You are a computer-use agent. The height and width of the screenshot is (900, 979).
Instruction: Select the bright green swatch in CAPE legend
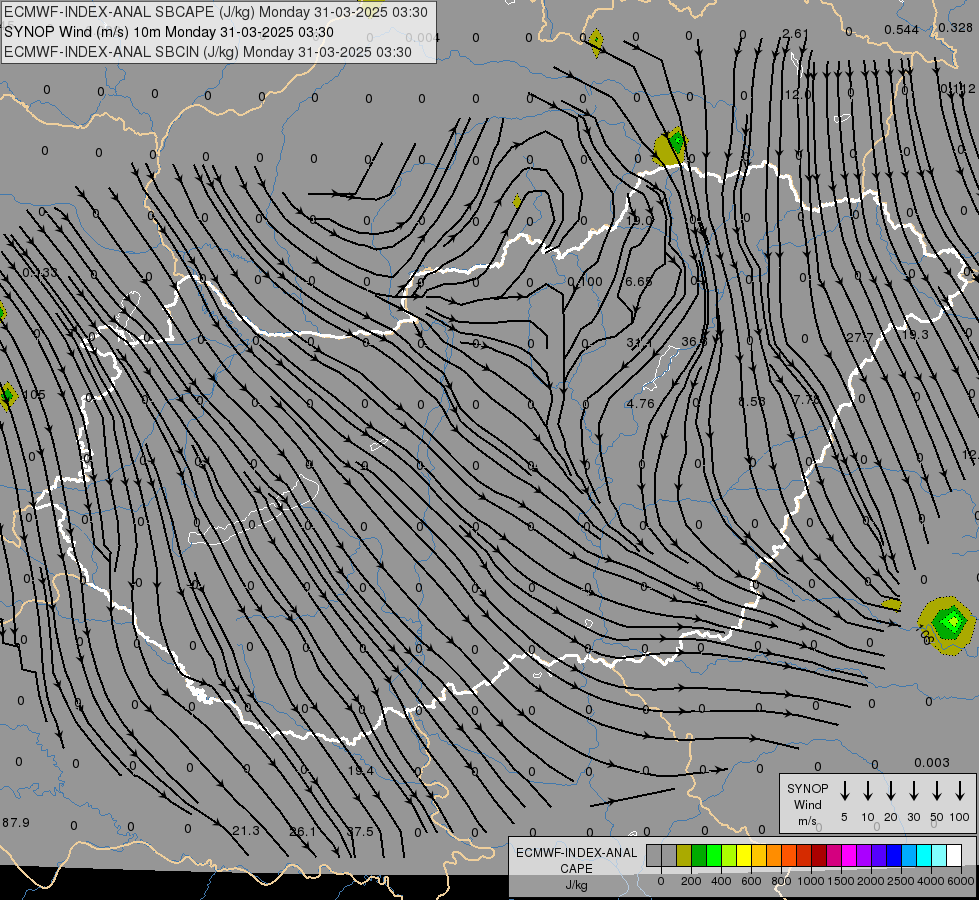pos(714,856)
